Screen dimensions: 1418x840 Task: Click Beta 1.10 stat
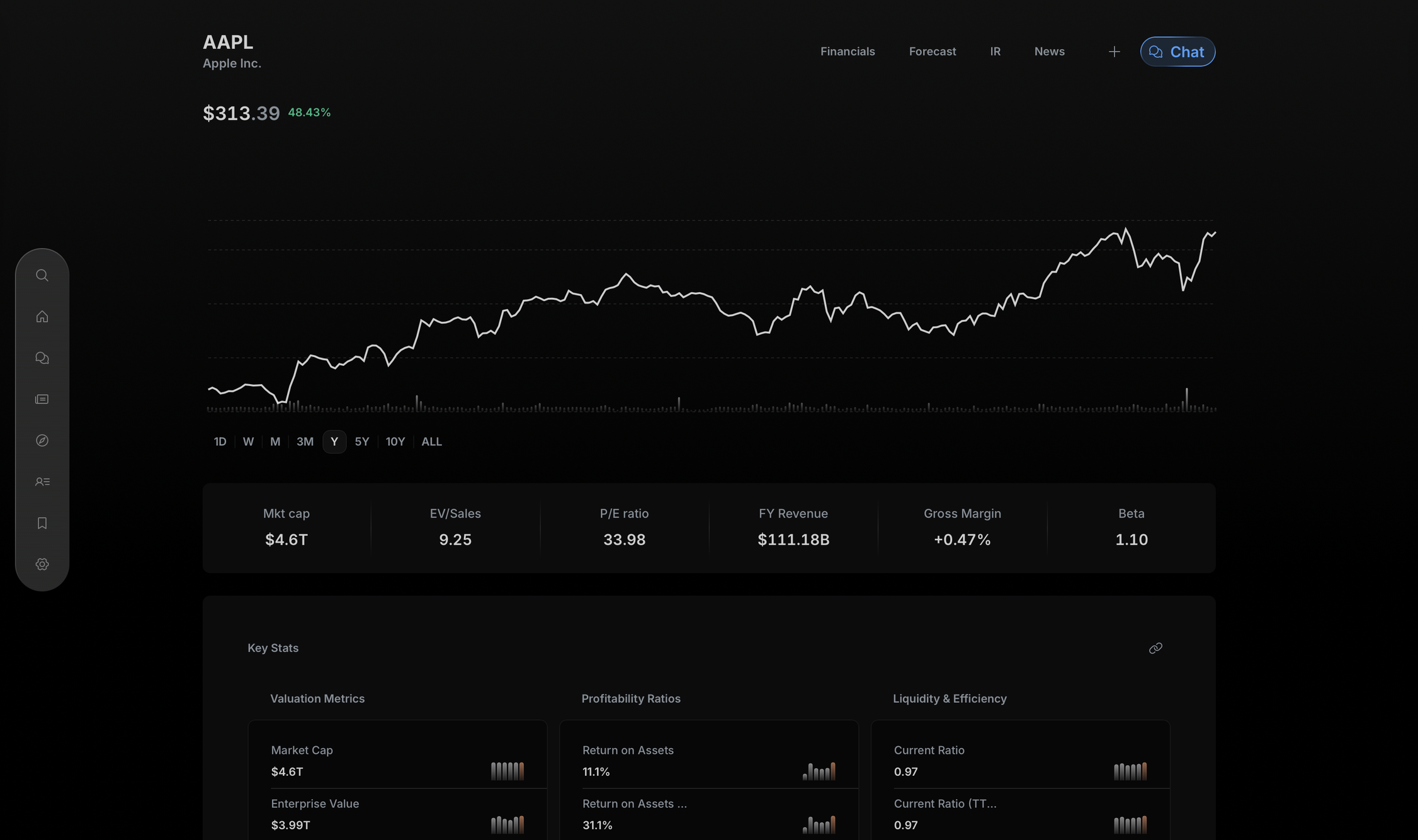[1132, 528]
